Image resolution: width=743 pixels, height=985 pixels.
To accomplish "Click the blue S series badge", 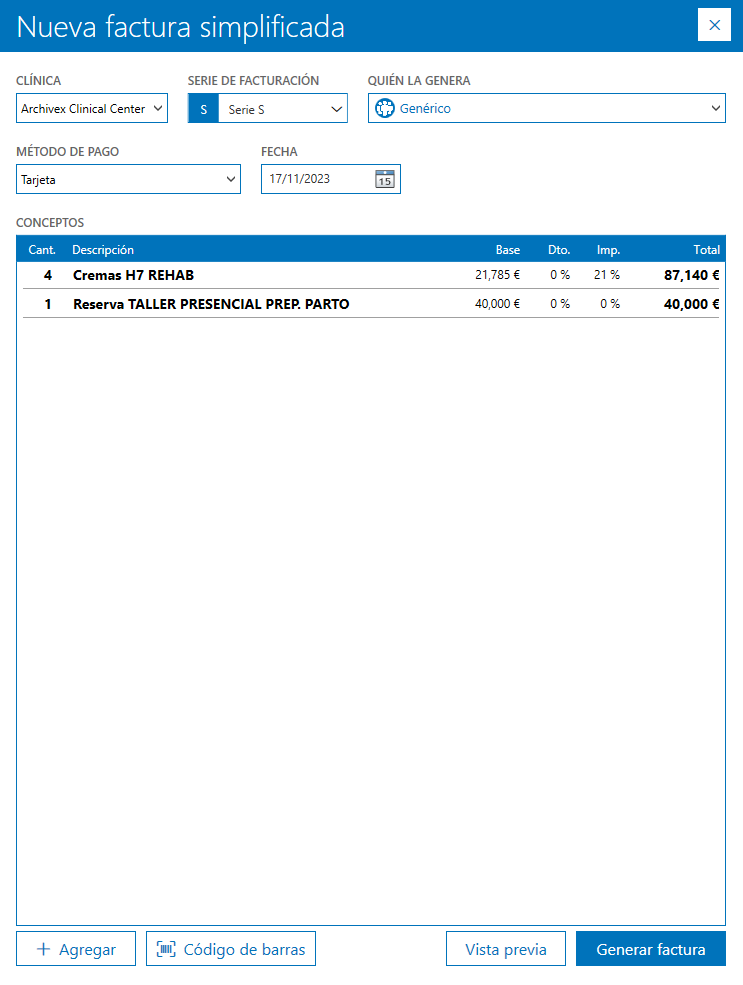I will pyautogui.click(x=203, y=109).
